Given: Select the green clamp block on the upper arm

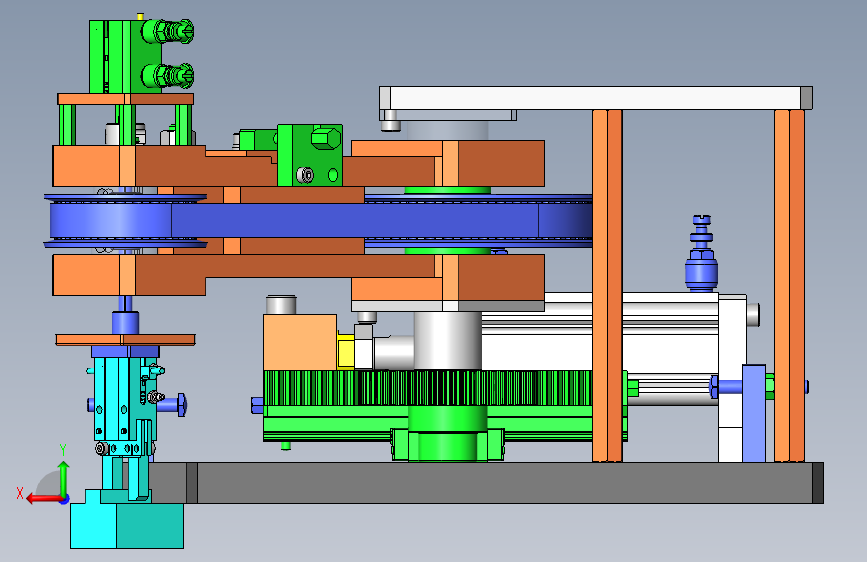Looking at the screenshot, I should (x=310, y=155).
